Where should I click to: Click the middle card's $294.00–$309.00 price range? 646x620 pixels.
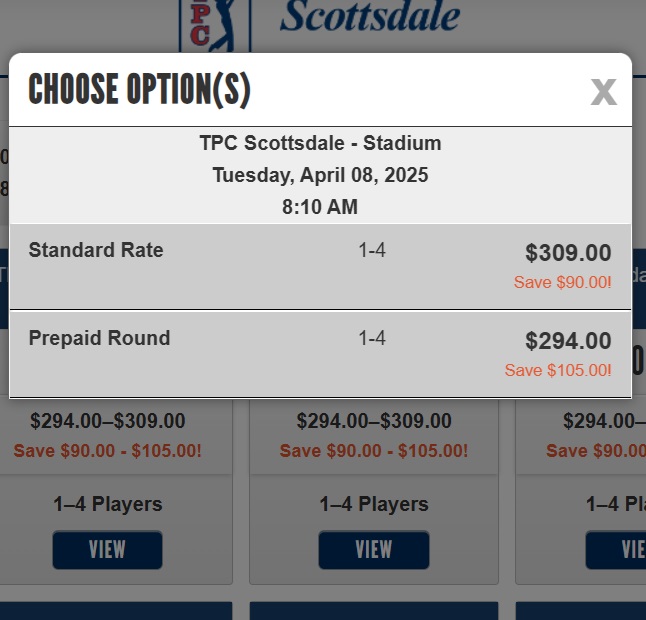click(x=374, y=421)
